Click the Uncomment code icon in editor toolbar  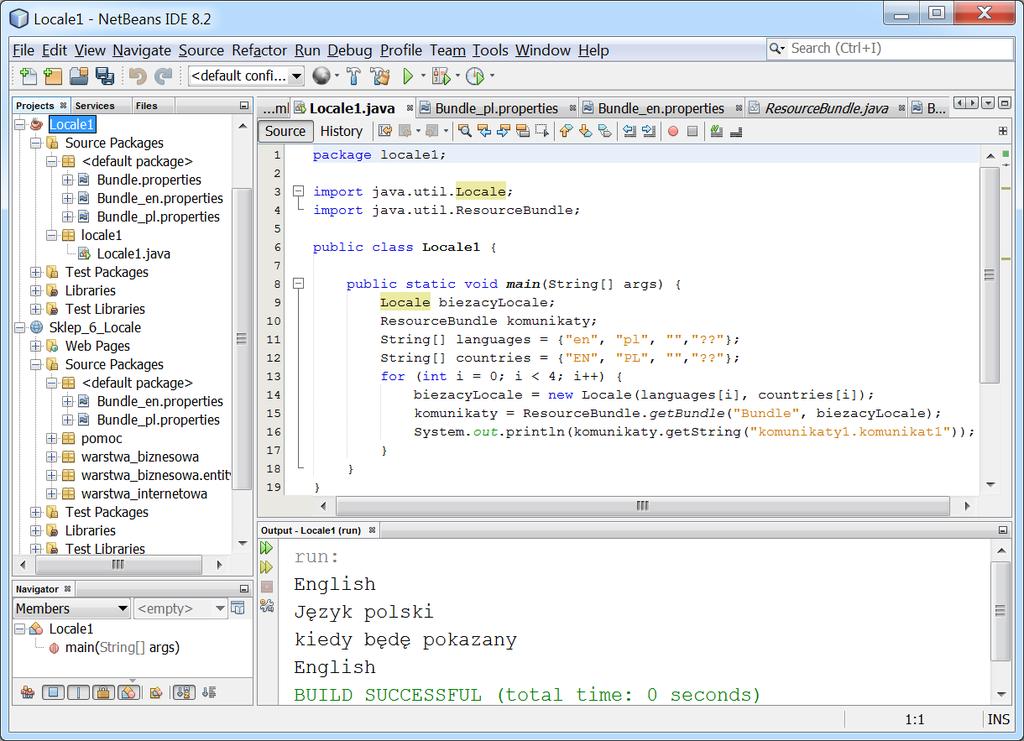tap(736, 131)
